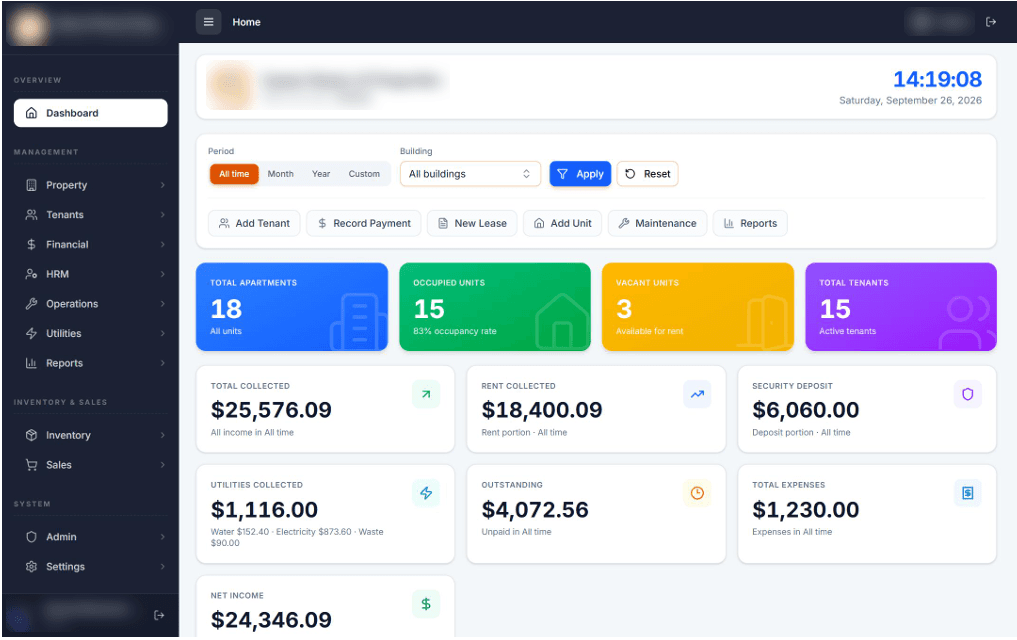The height and width of the screenshot is (640, 1017).
Task: Select the Year period option
Action: [321, 174]
